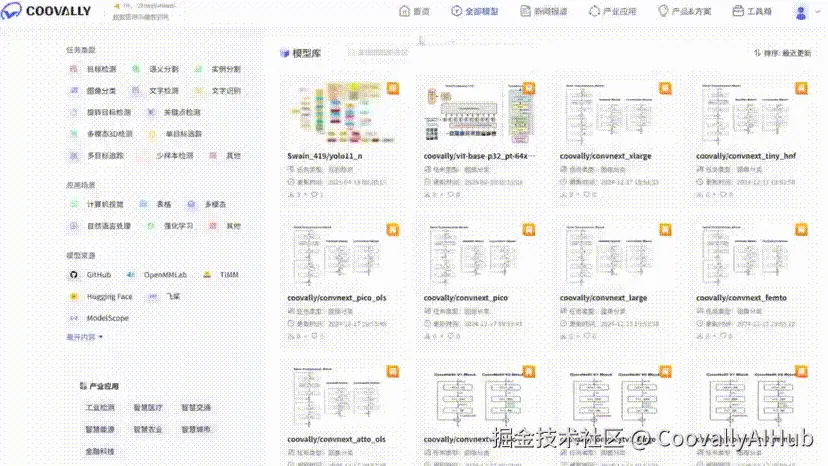Open the 工具箱 toolbox menu item

752,11
